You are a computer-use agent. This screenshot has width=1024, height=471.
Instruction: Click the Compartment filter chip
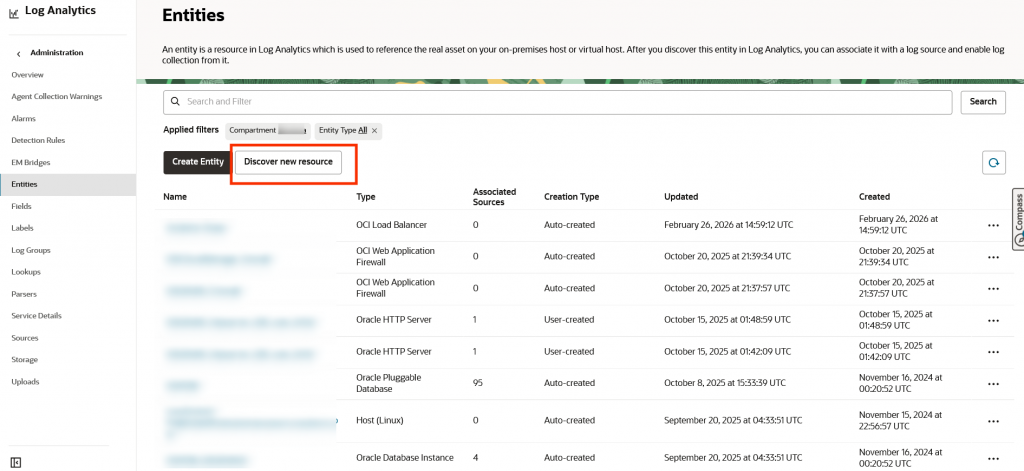click(268, 131)
